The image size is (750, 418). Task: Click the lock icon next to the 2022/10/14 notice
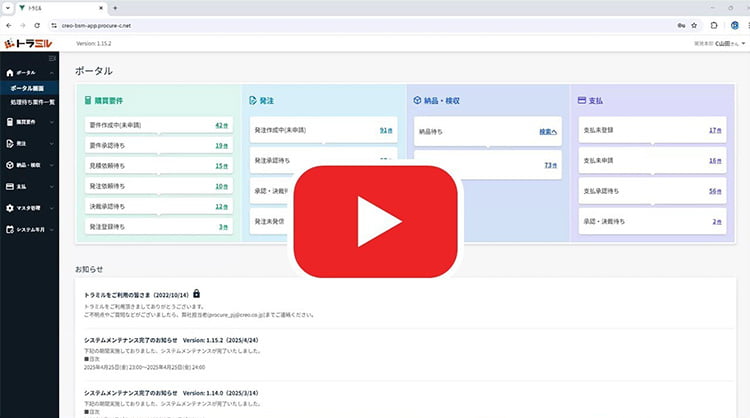[x=197, y=294]
